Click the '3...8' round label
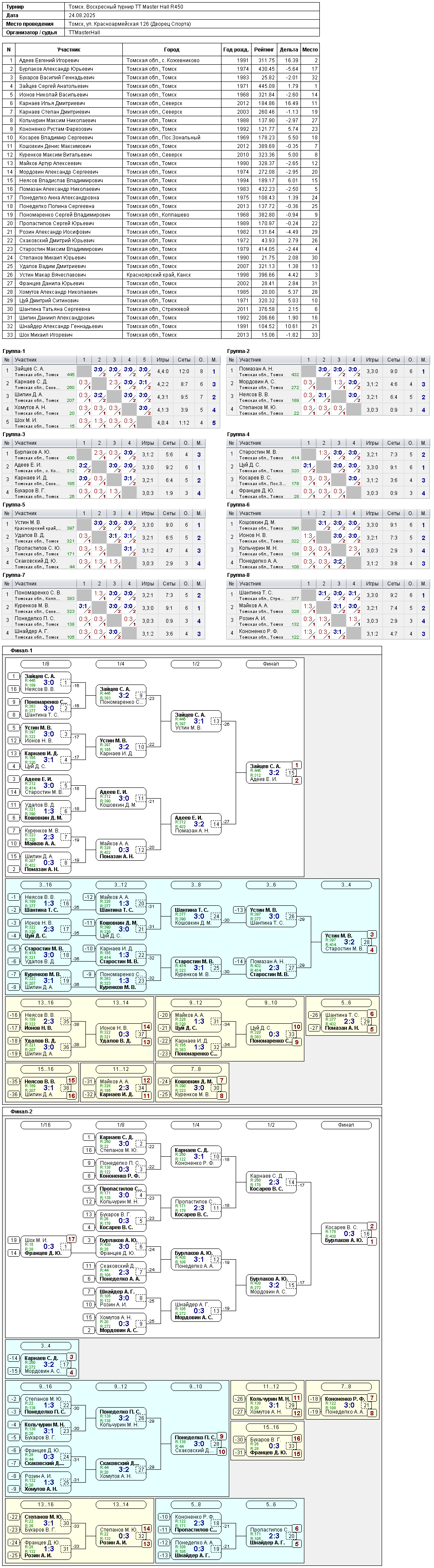The image size is (434, 1568). pyautogui.click(x=196, y=885)
